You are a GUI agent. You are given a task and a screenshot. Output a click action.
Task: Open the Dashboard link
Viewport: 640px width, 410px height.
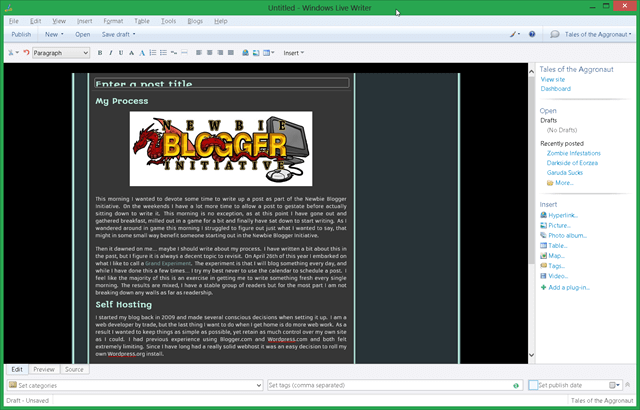pos(556,89)
